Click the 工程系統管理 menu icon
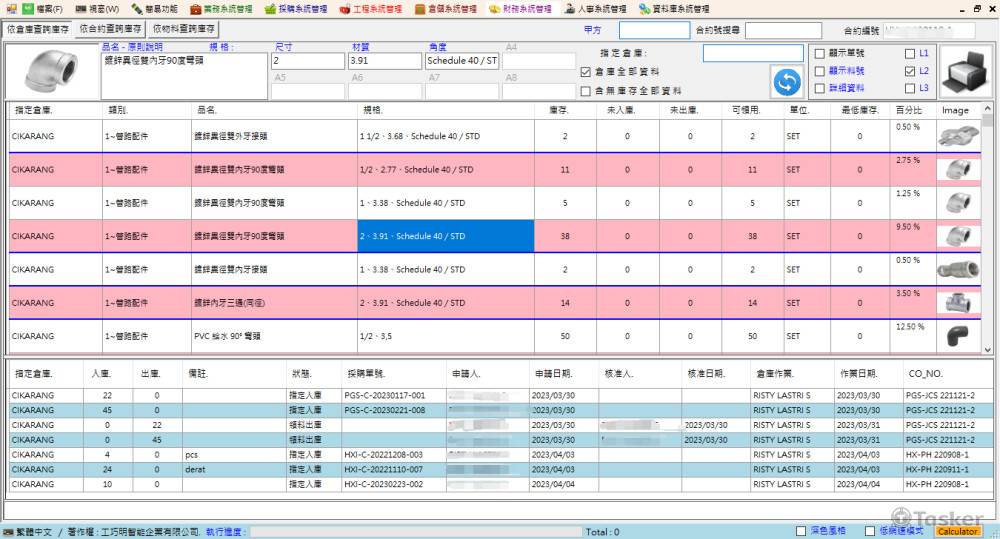1000x539 pixels. tap(346, 9)
